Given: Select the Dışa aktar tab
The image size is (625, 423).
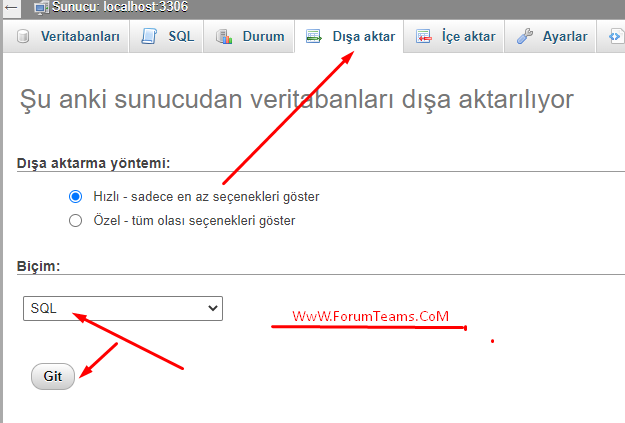Looking at the screenshot, I should point(349,36).
